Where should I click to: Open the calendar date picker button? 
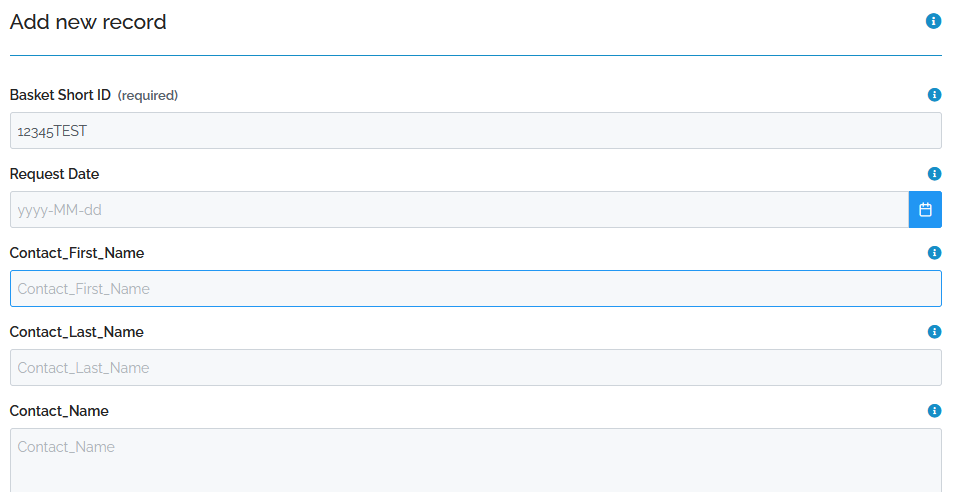925,210
